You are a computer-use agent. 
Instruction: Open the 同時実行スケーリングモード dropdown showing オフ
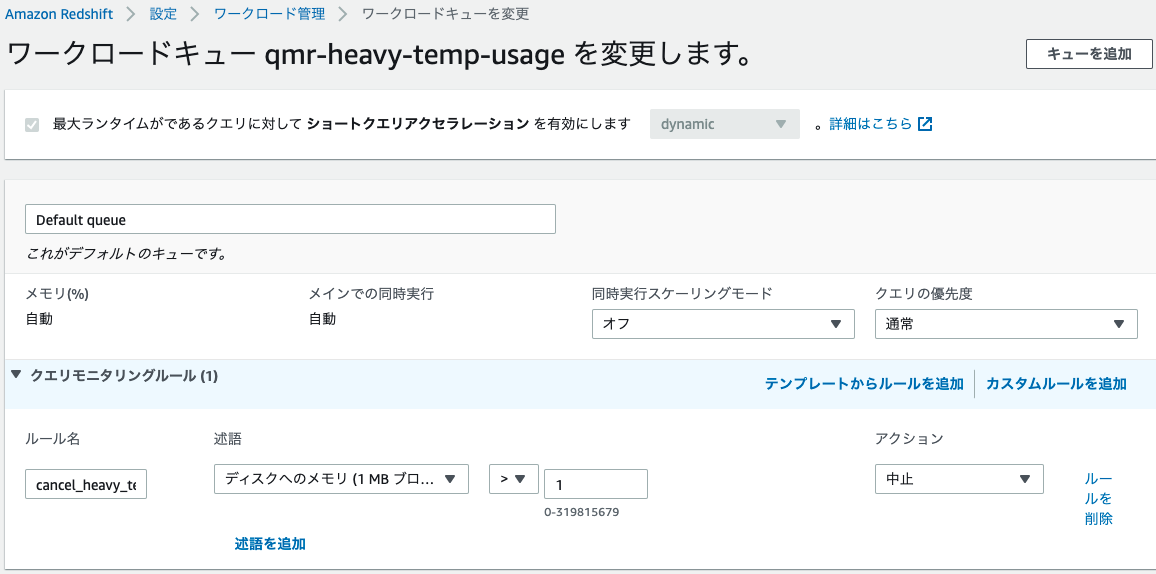click(723, 324)
